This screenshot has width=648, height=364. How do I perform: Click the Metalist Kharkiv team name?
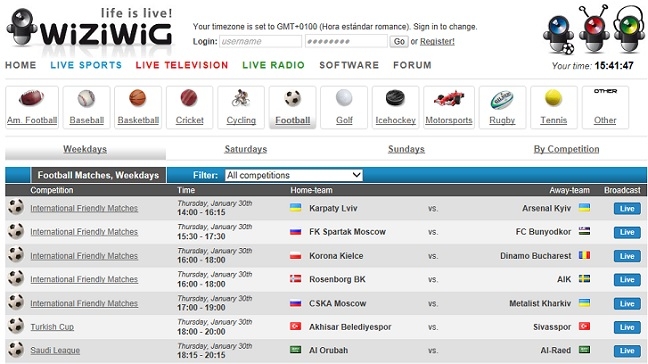(540, 303)
